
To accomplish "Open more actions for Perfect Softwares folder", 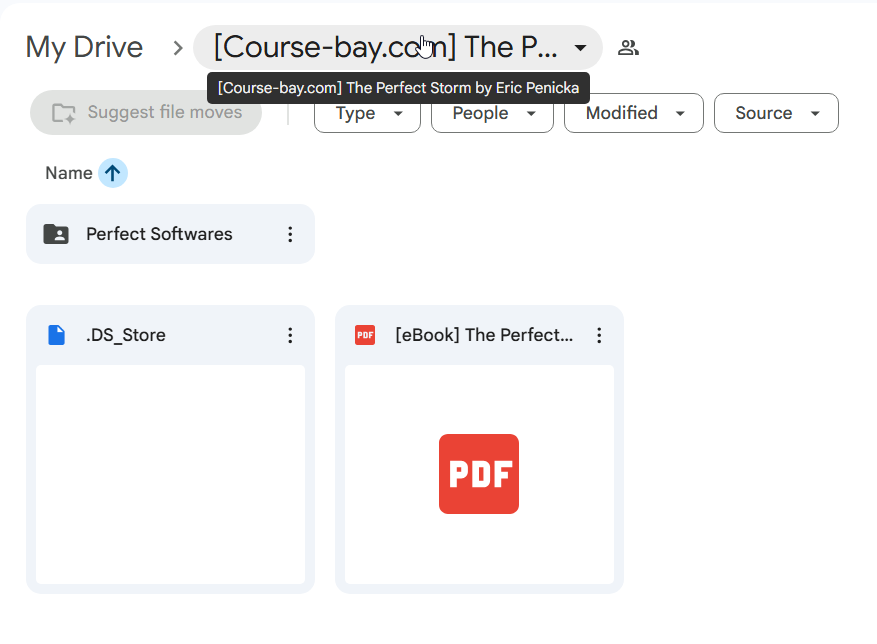I will (x=290, y=234).
